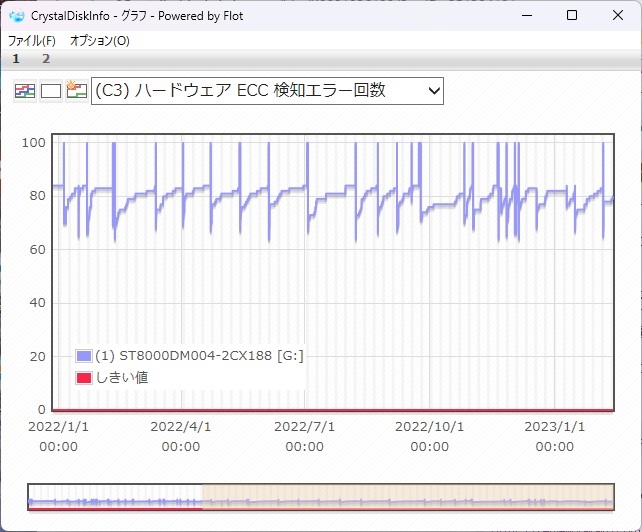This screenshot has width=642, height=532.
Task: Select disk tab 1
Action: [16, 59]
